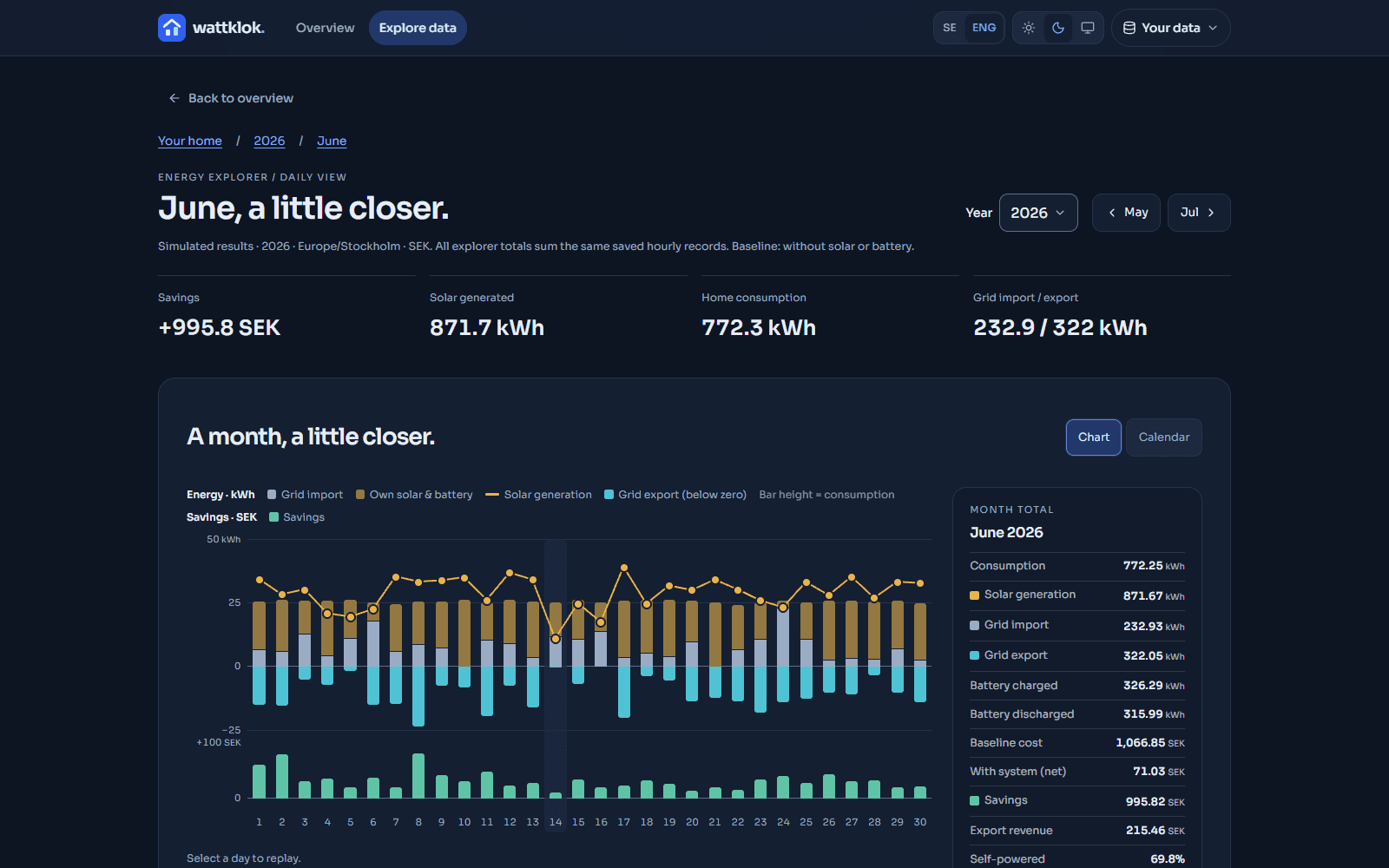
Task: Choose system theme monitor icon
Action: click(1088, 28)
